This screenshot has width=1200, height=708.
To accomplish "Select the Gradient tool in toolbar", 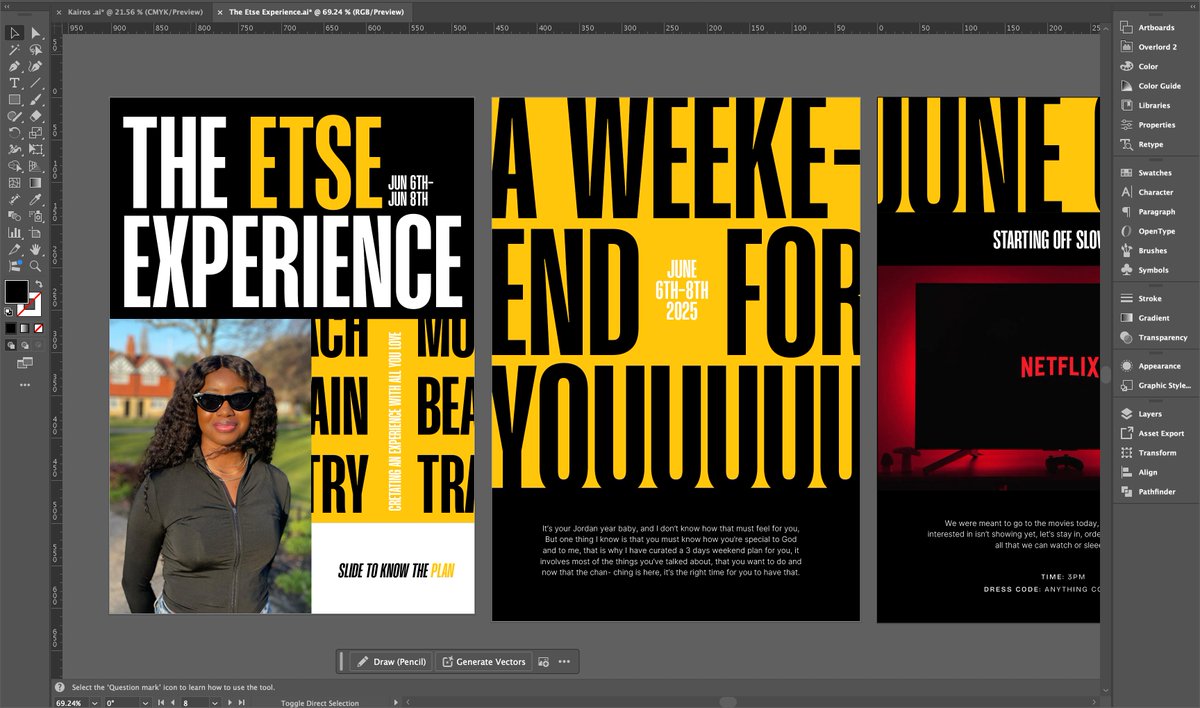I will pyautogui.click(x=35, y=182).
